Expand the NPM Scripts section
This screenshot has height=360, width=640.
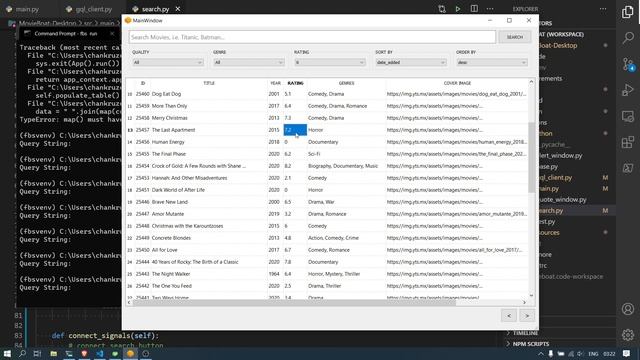pyautogui.click(x=531, y=344)
